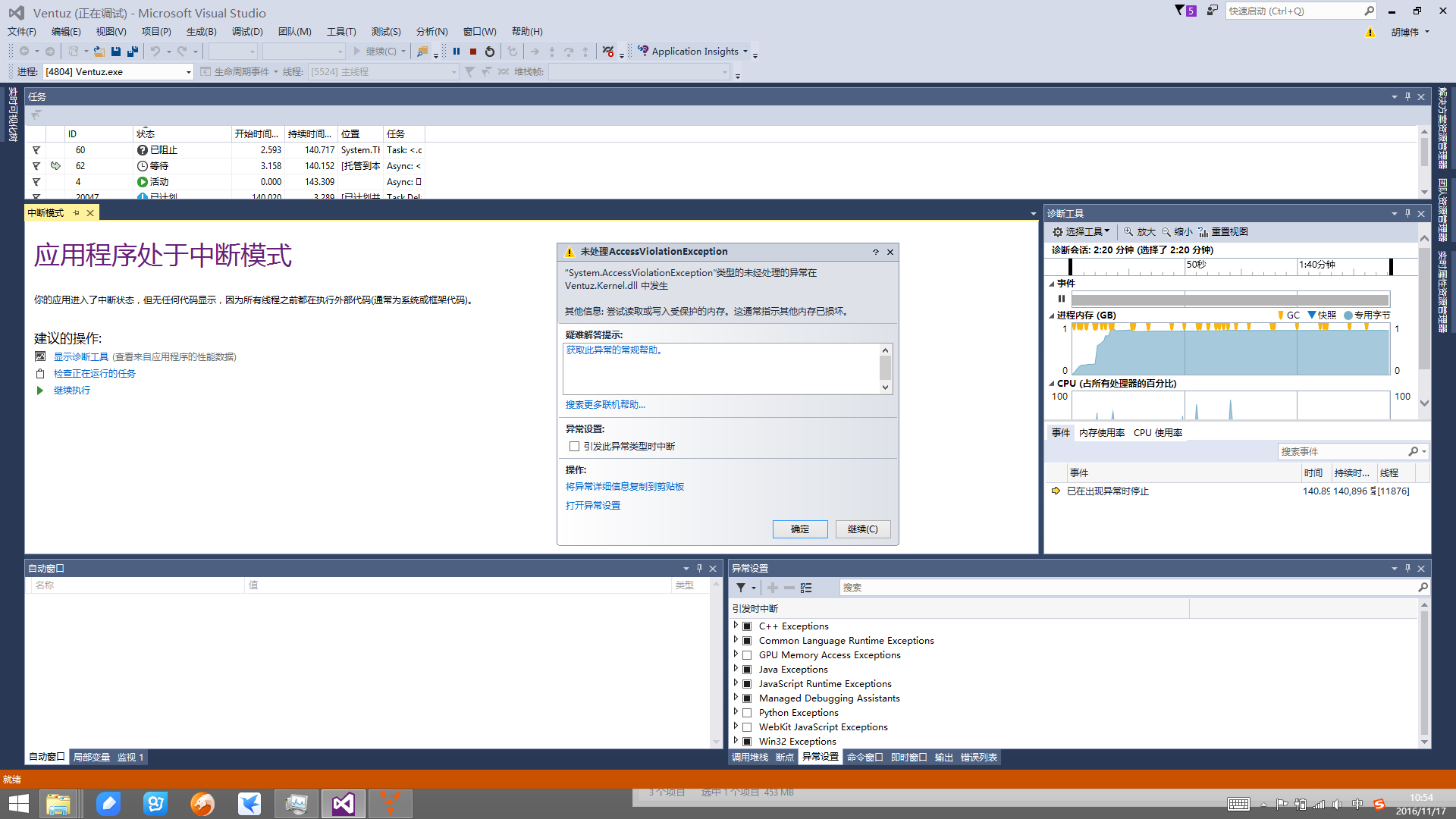Open the process dropdown showing Ventuz.exe
The image size is (1456, 819).
(x=188, y=72)
